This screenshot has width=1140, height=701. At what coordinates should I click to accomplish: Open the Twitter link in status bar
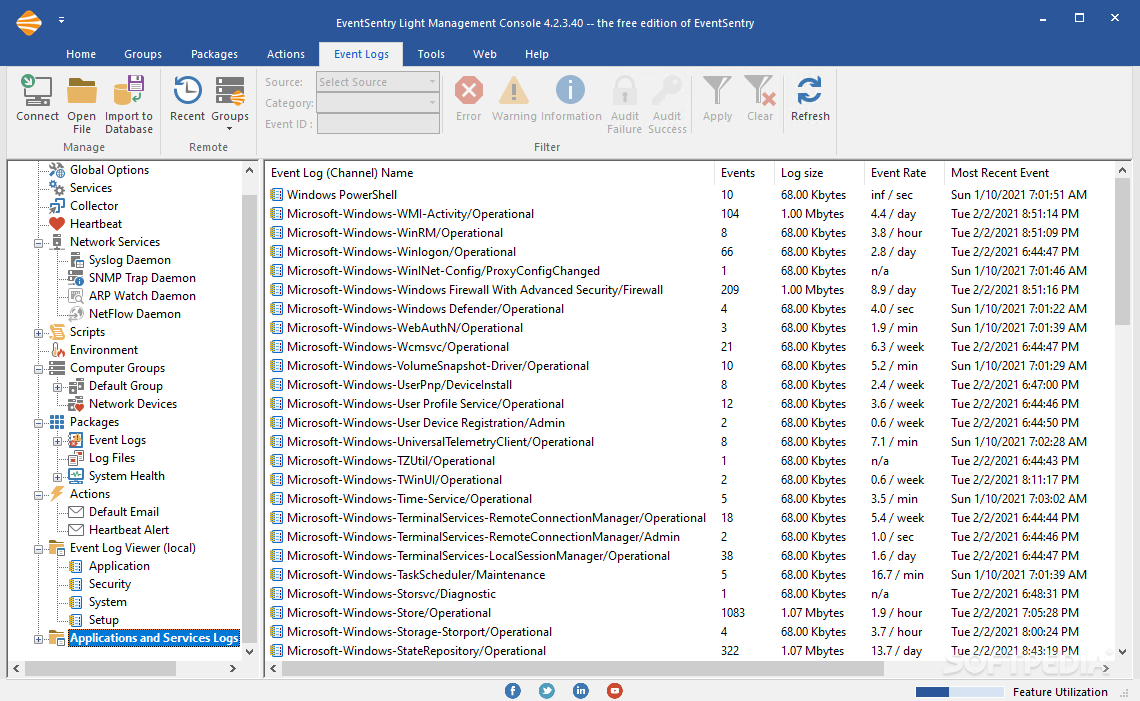pyautogui.click(x=547, y=691)
